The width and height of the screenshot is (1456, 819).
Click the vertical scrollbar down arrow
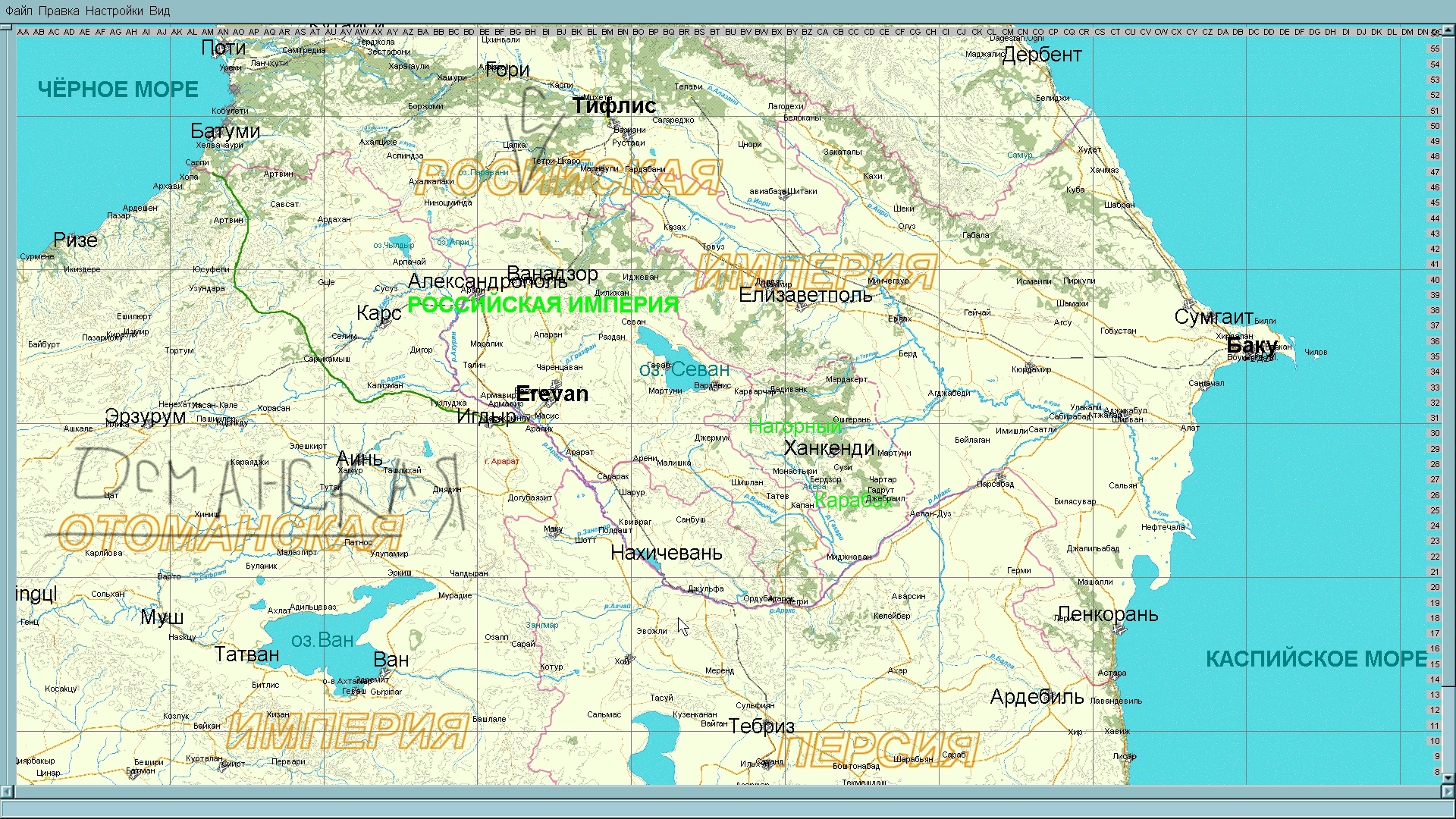[1447, 777]
